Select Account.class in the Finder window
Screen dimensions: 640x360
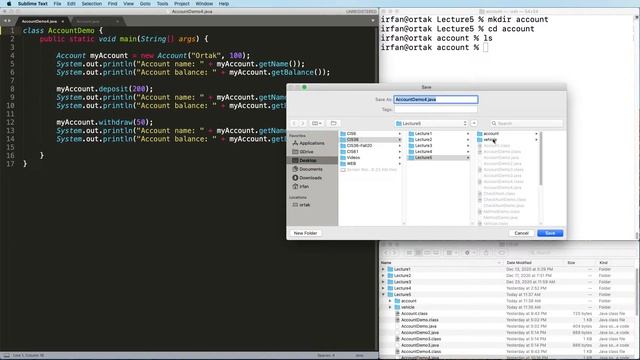414,313
